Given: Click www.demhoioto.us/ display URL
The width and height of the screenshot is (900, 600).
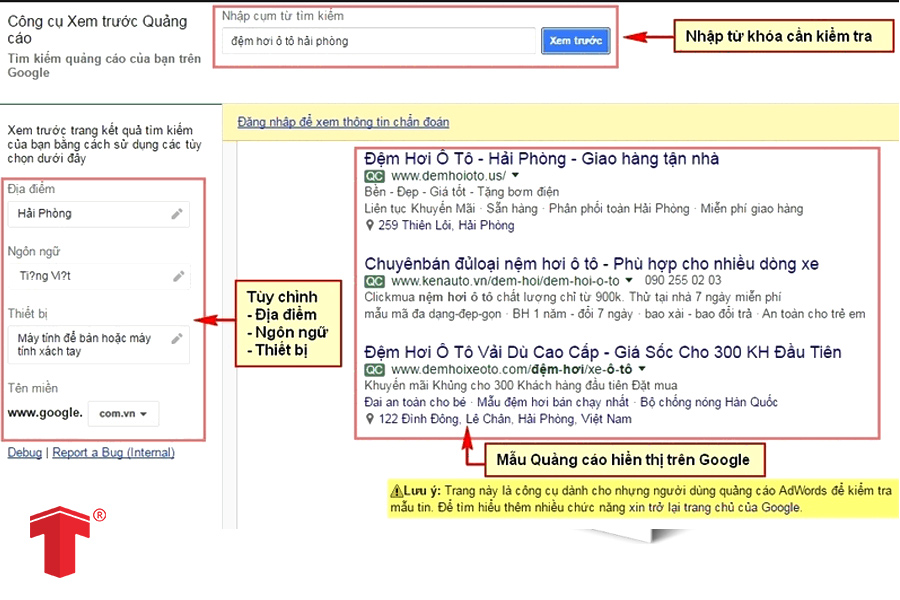Looking at the screenshot, I should (x=448, y=176).
